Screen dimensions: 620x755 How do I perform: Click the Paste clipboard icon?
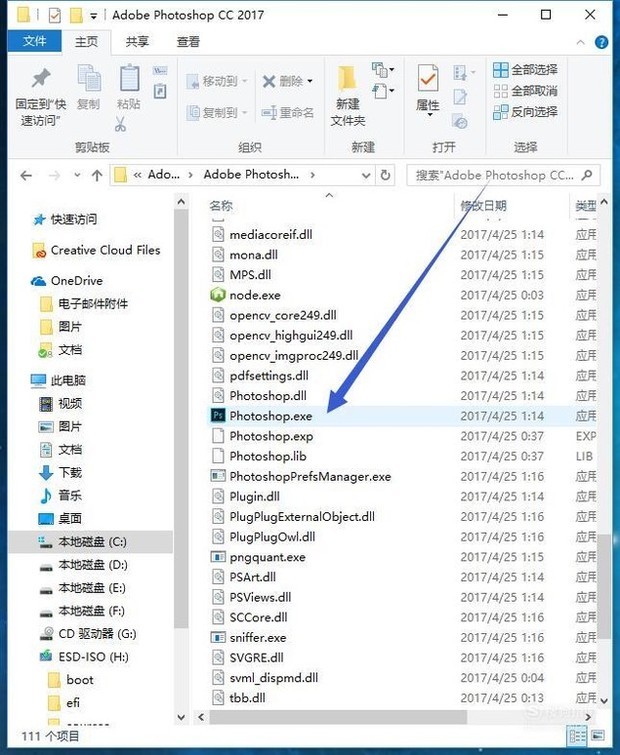[x=129, y=78]
